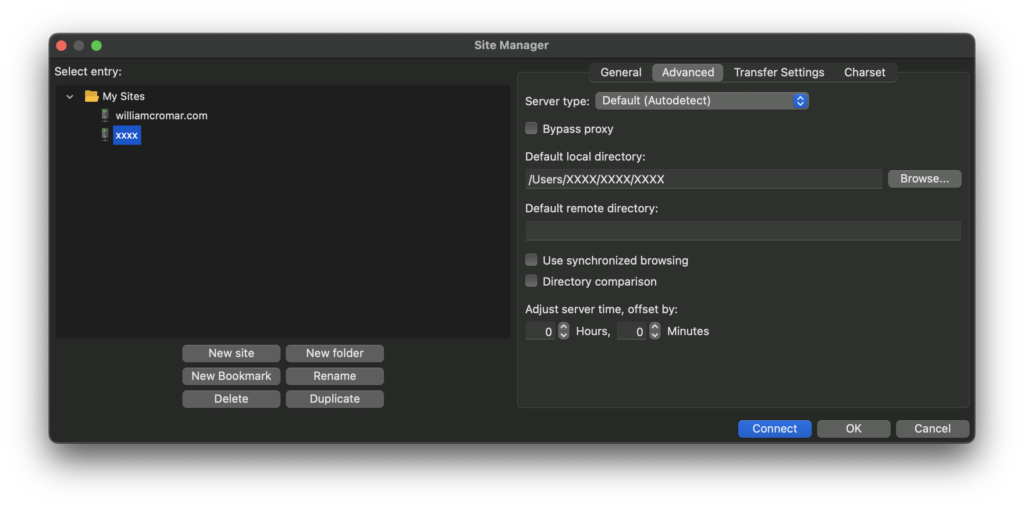Click the williamcromar.com server icon
Screen dimensions: 1024x508
pos(105,116)
